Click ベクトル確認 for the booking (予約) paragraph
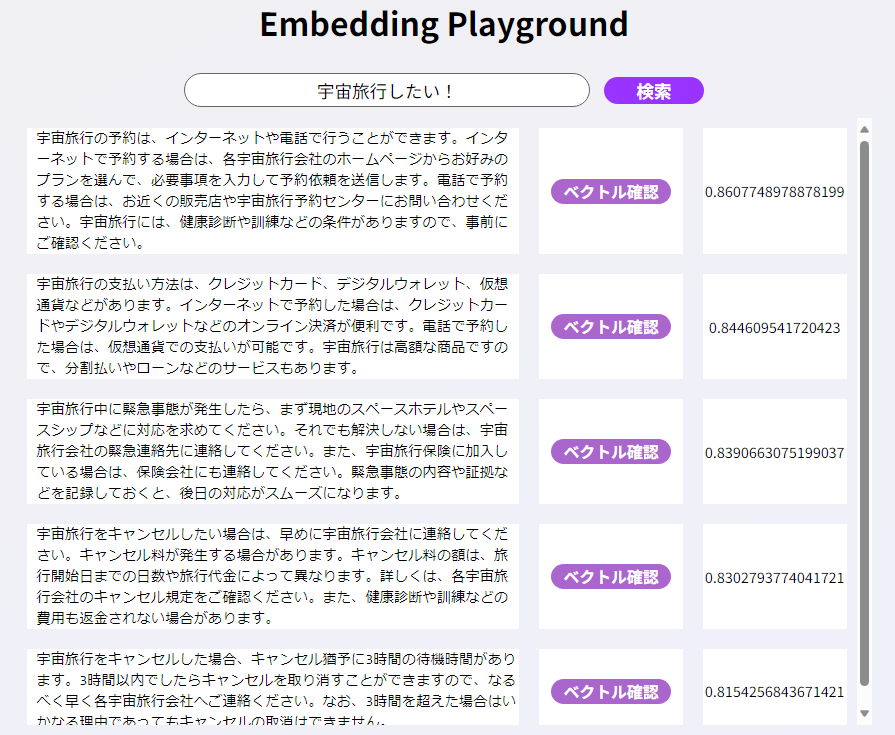The image size is (895, 735). [611, 192]
